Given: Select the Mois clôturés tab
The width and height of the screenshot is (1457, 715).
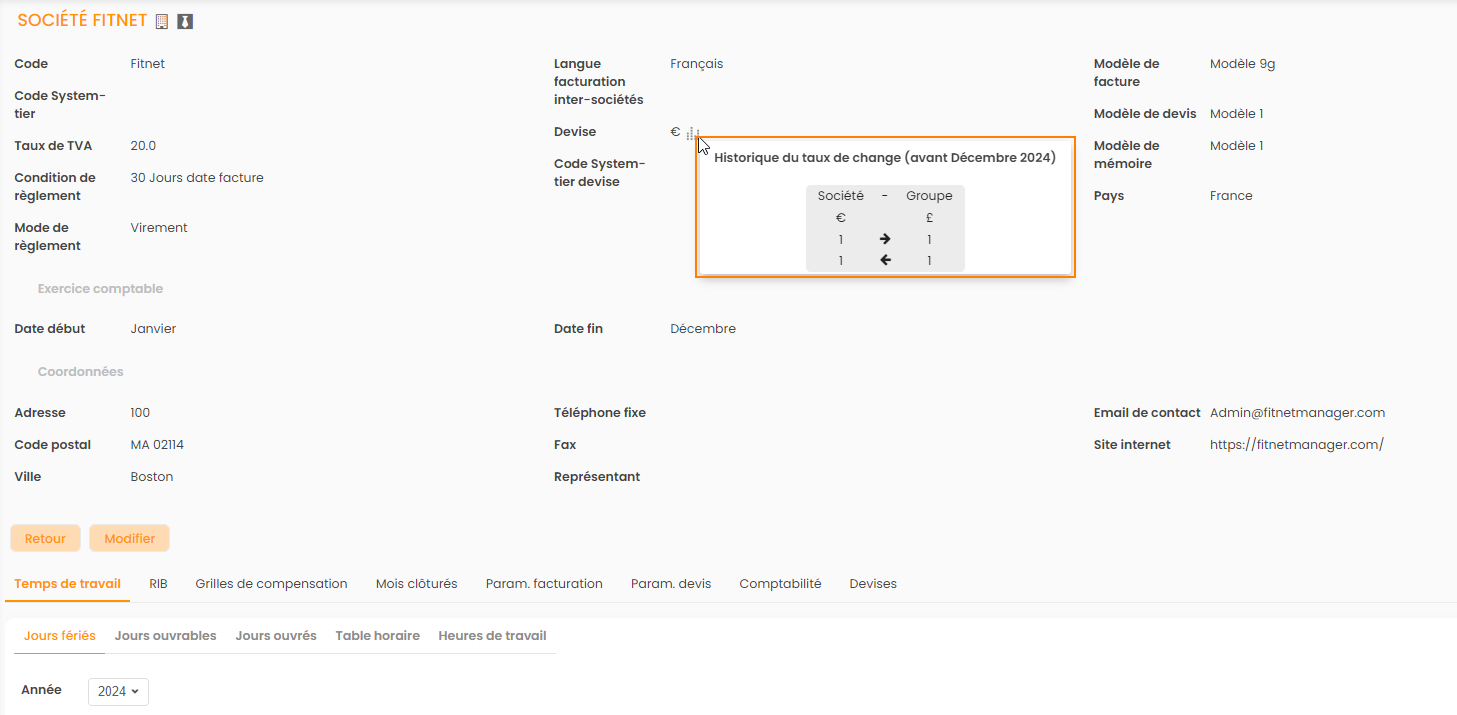Looking at the screenshot, I should click(x=416, y=584).
